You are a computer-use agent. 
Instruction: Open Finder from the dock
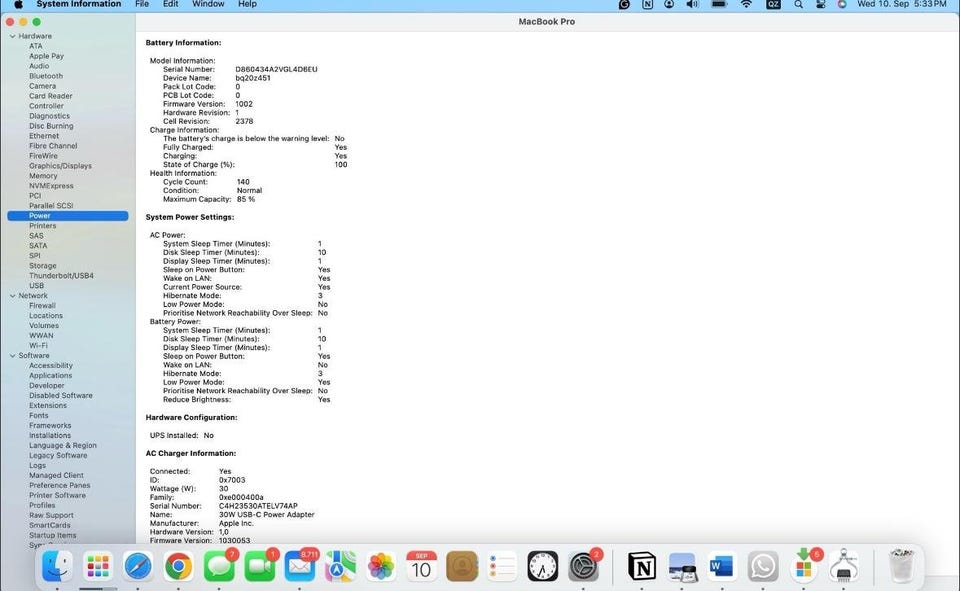point(57,567)
